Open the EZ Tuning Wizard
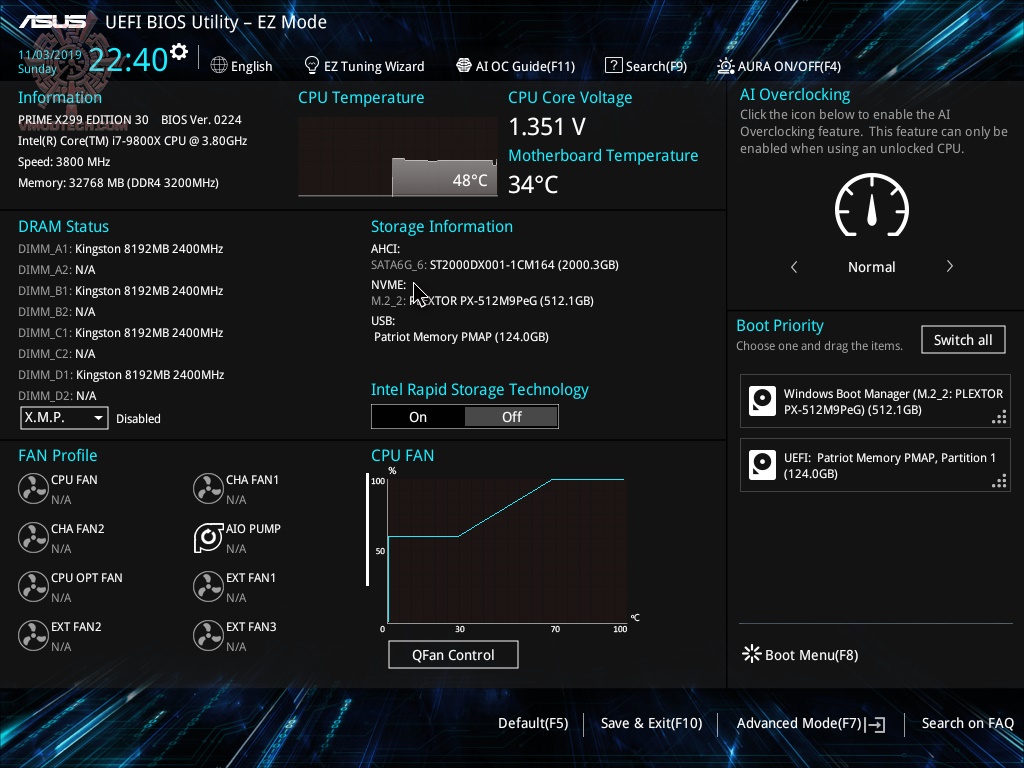The image size is (1024, 768). tap(364, 65)
